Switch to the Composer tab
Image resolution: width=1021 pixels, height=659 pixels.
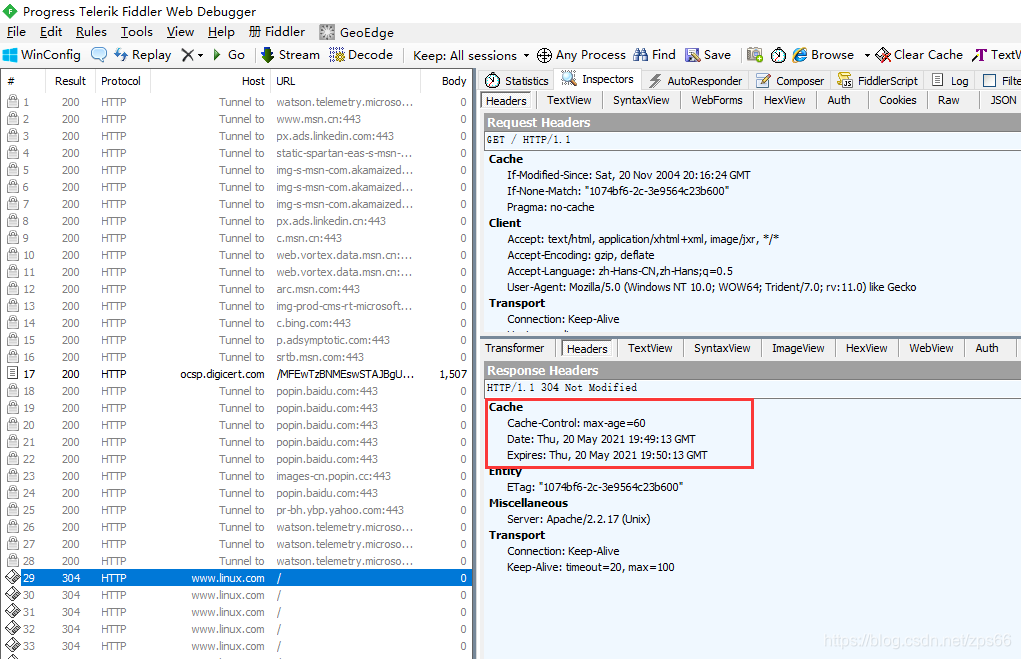[x=790, y=81]
